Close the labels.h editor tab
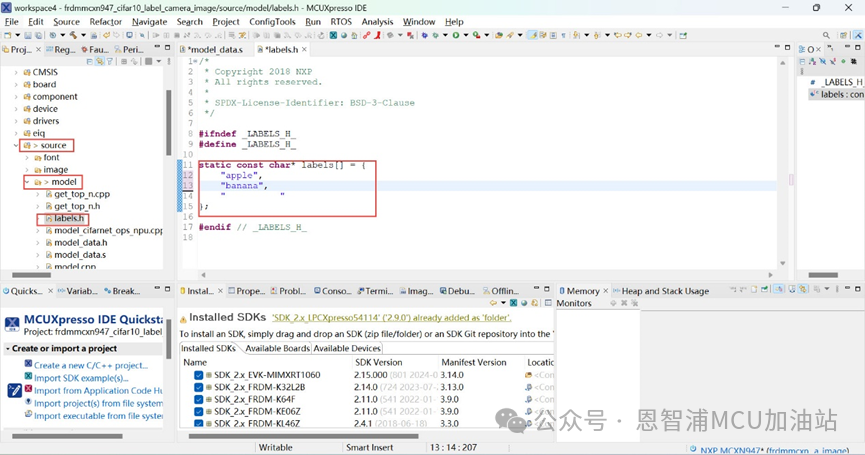Image resolution: width=865 pixels, height=455 pixels. pyautogui.click(x=304, y=49)
